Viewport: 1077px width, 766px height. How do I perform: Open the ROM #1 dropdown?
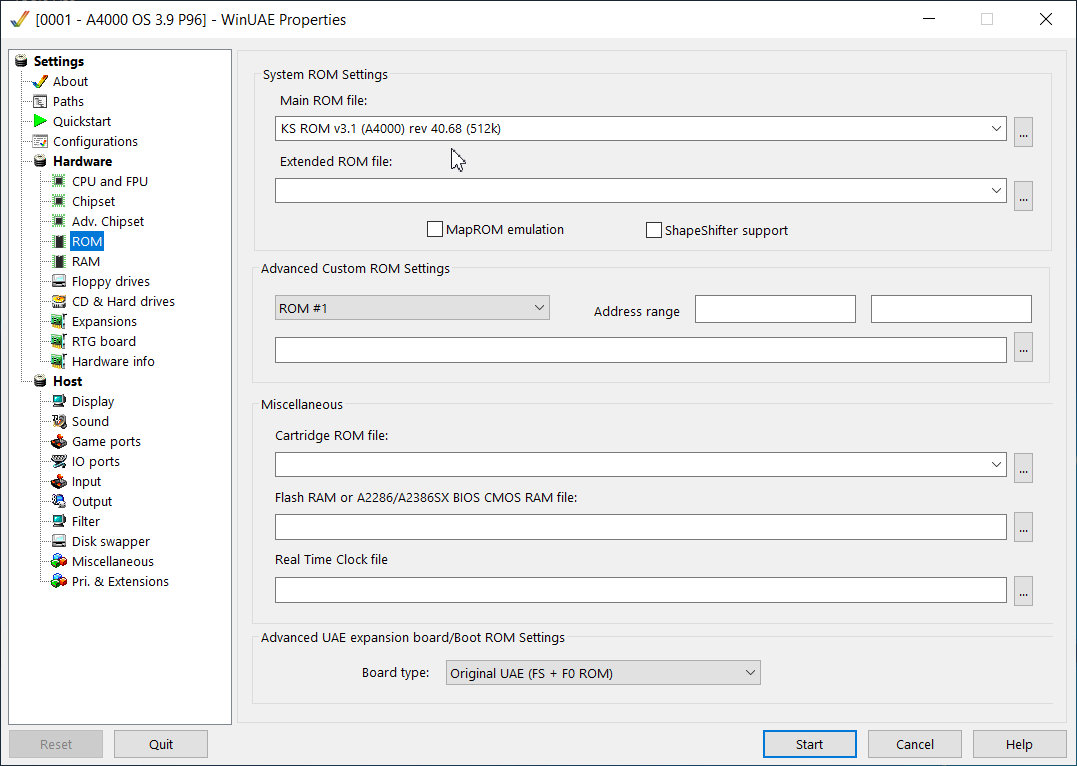click(x=411, y=308)
